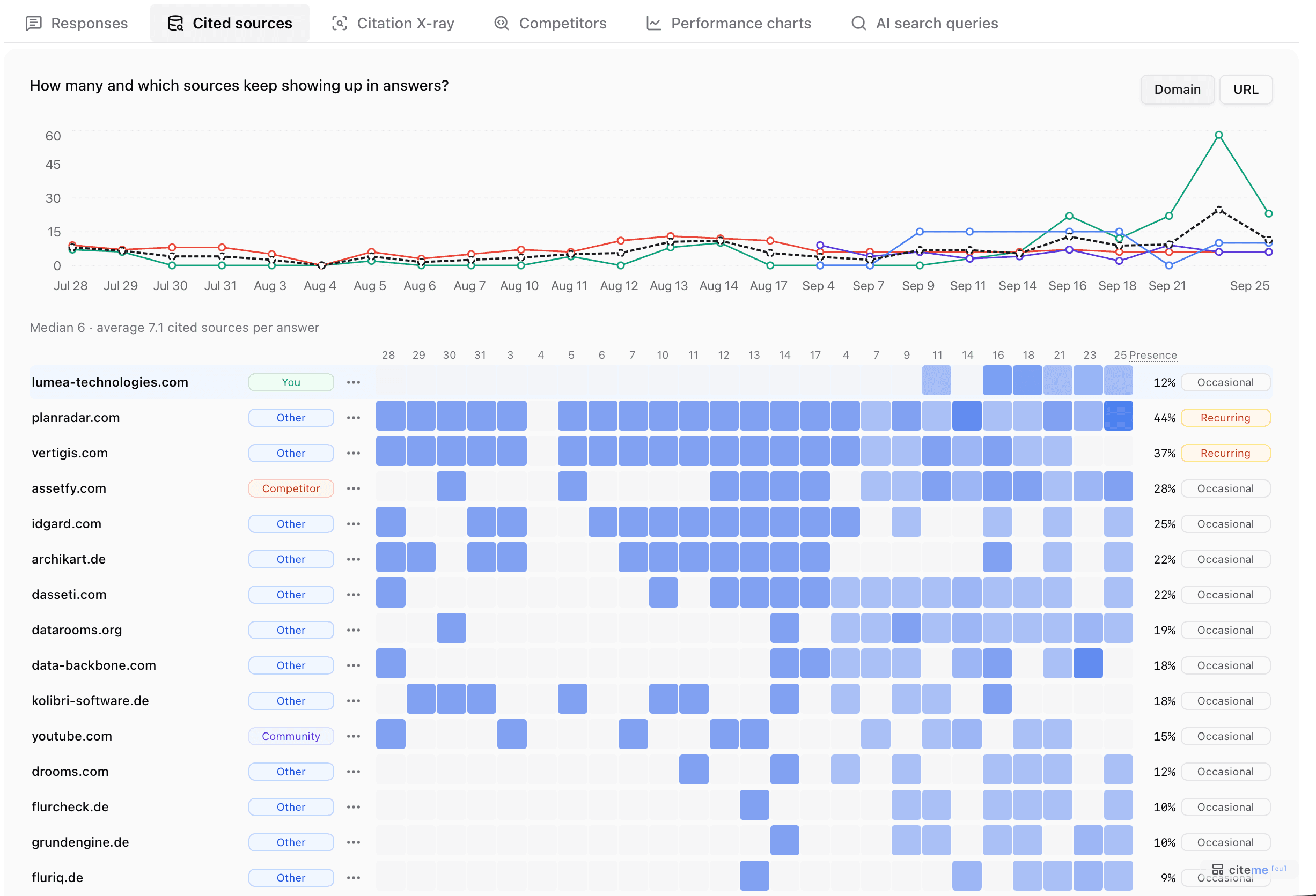
Task: Open more options for idgard.com
Action: tap(354, 524)
